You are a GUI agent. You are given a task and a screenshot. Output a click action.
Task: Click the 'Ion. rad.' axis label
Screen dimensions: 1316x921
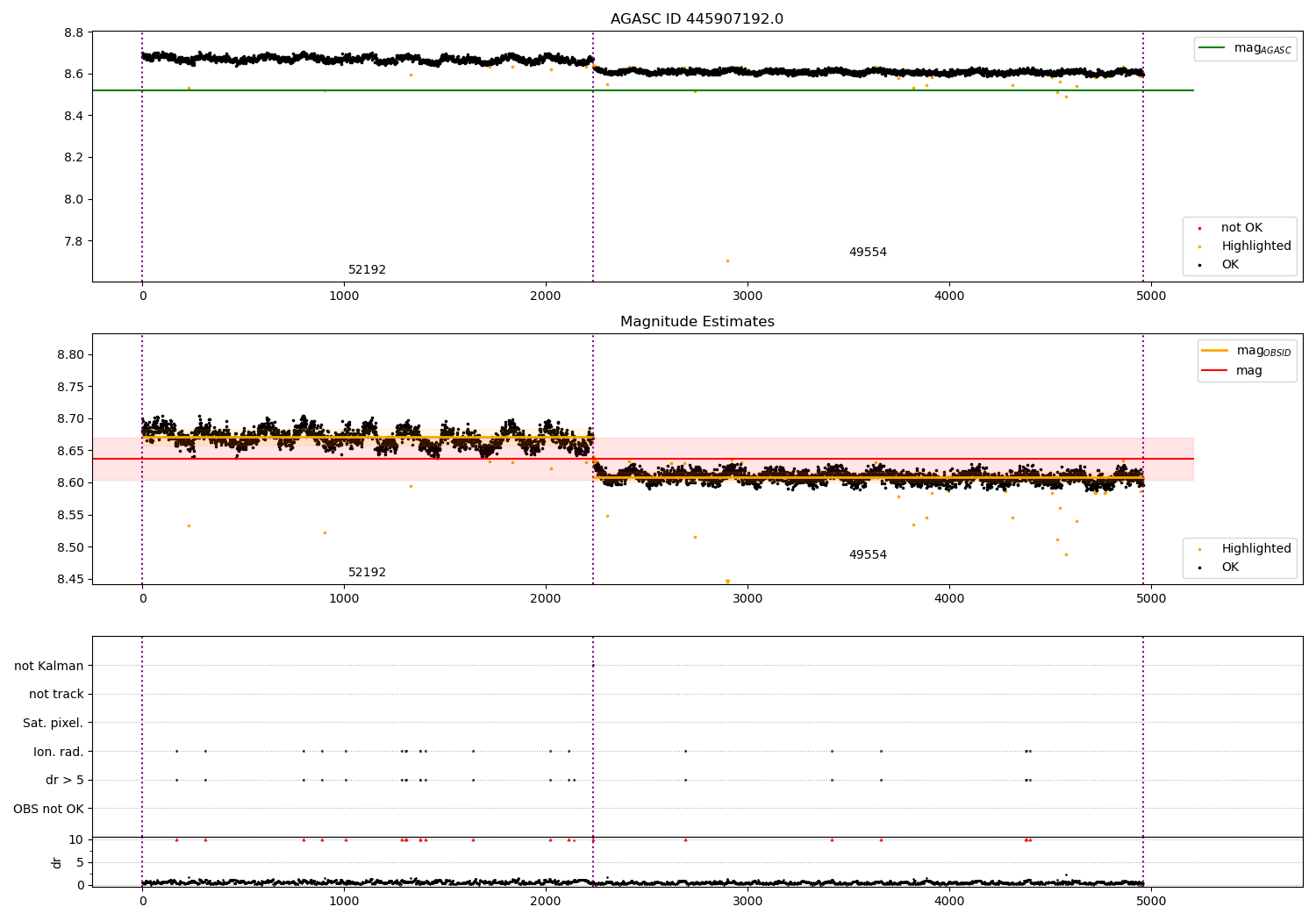(59, 753)
